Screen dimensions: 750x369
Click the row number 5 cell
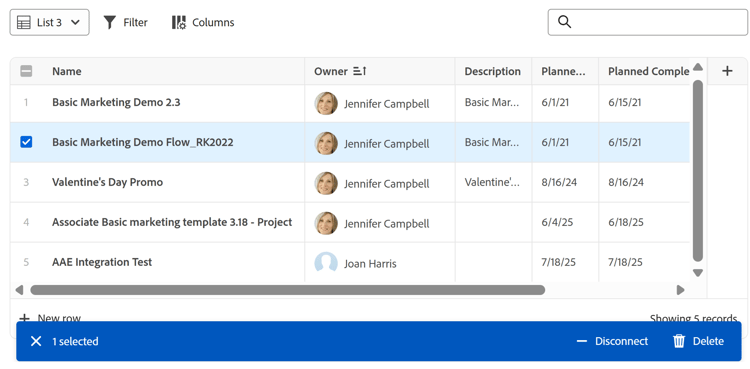click(x=26, y=262)
